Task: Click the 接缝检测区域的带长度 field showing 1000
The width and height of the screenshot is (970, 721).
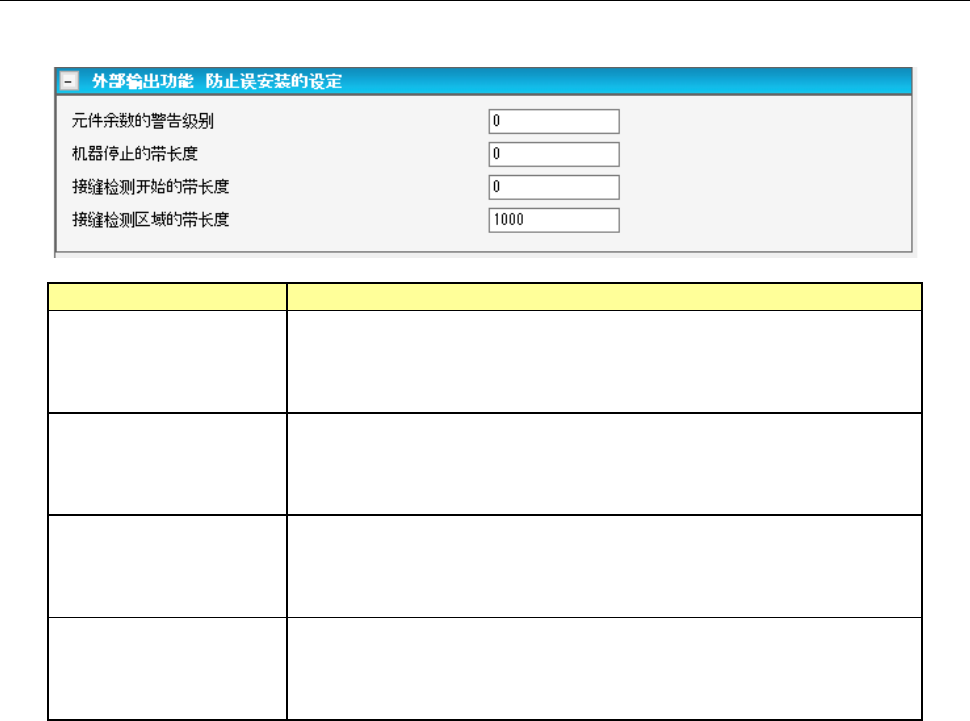Action: pyautogui.click(x=554, y=220)
